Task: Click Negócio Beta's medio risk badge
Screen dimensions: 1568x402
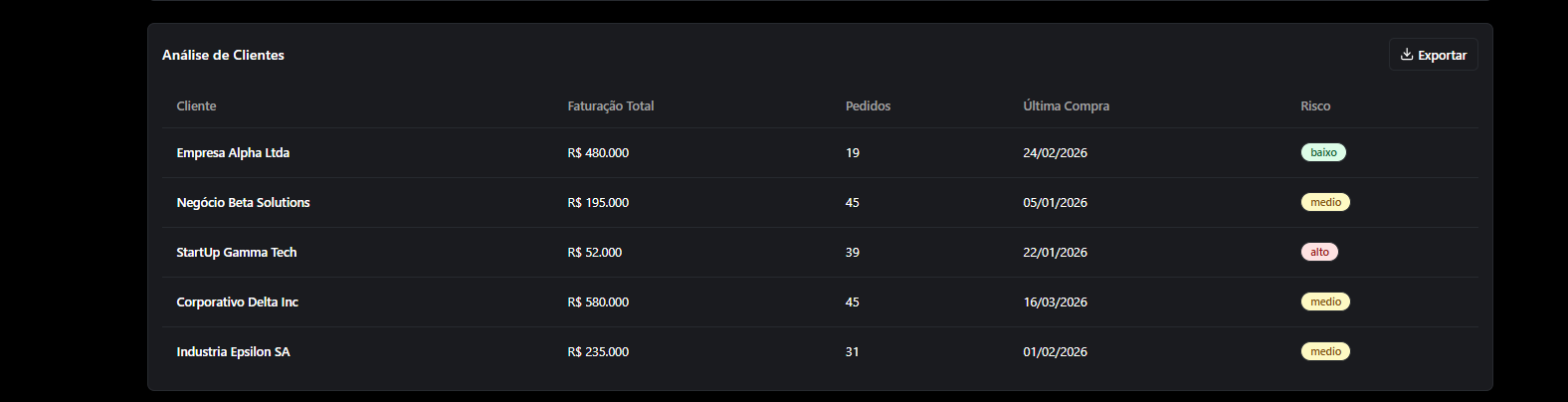Action: 1325,203
